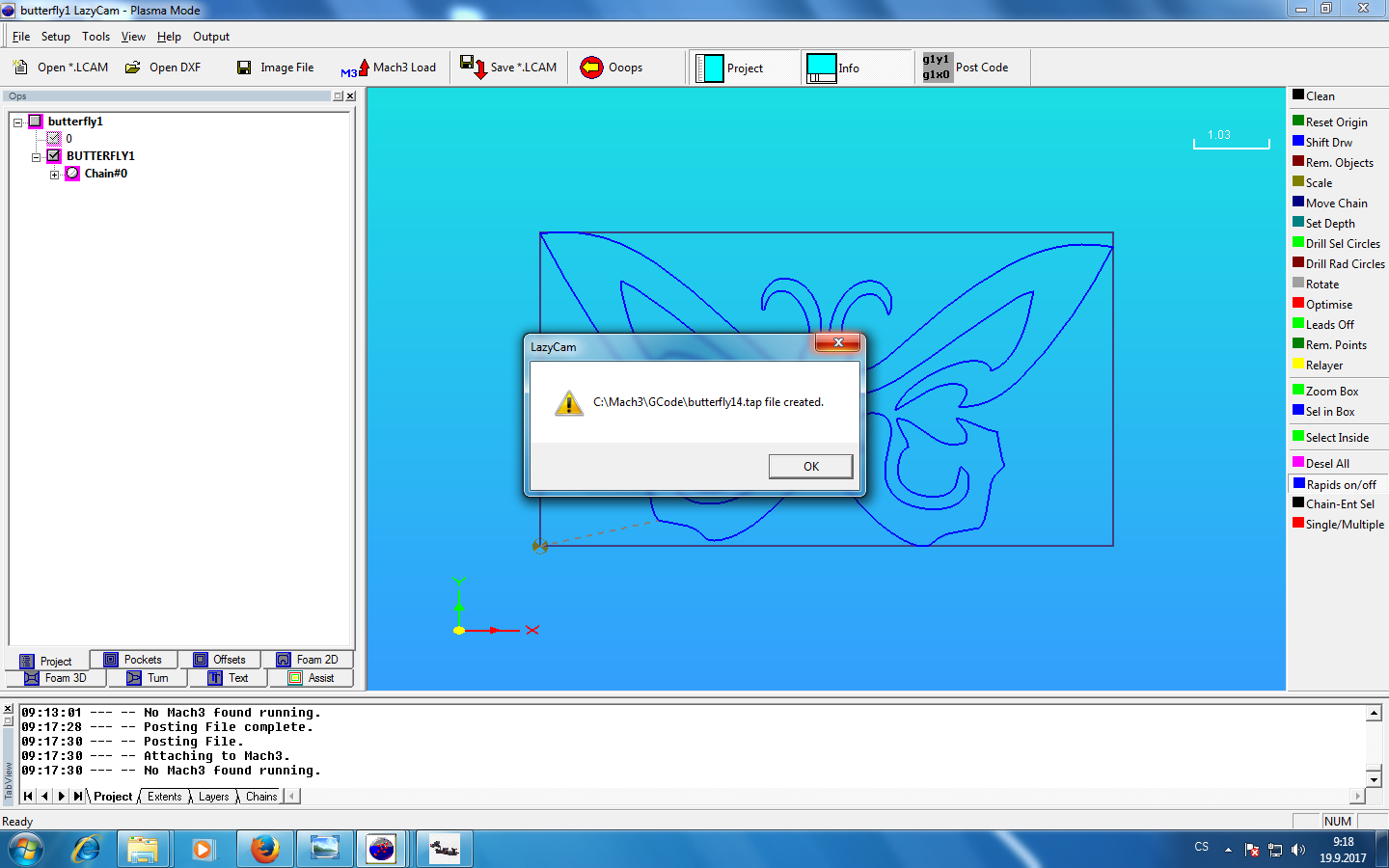Click the Mach3 Load icon
This screenshot has height=868, width=1389.
tap(355, 68)
